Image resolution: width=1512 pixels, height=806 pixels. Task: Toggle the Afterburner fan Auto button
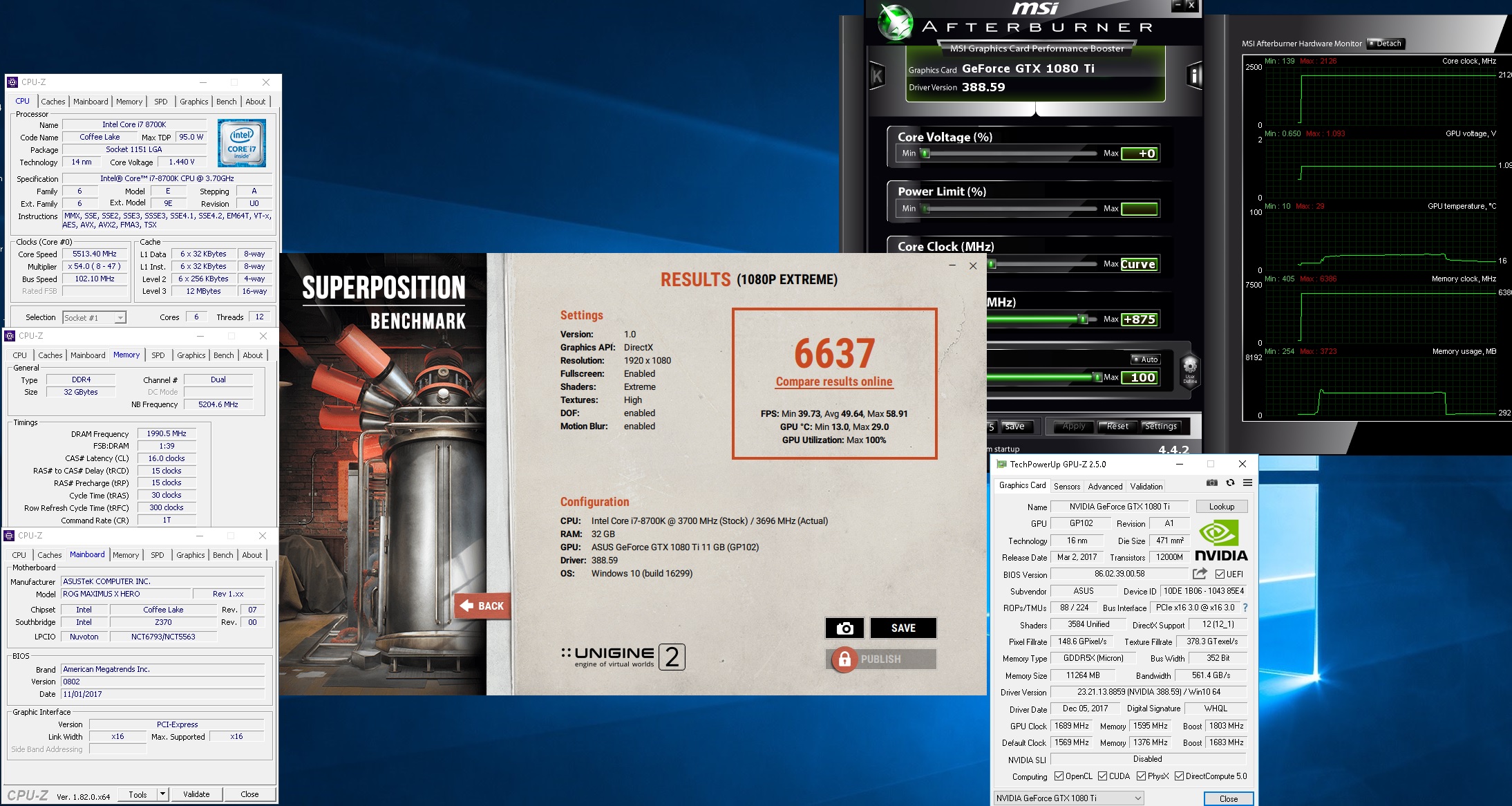(x=1146, y=359)
